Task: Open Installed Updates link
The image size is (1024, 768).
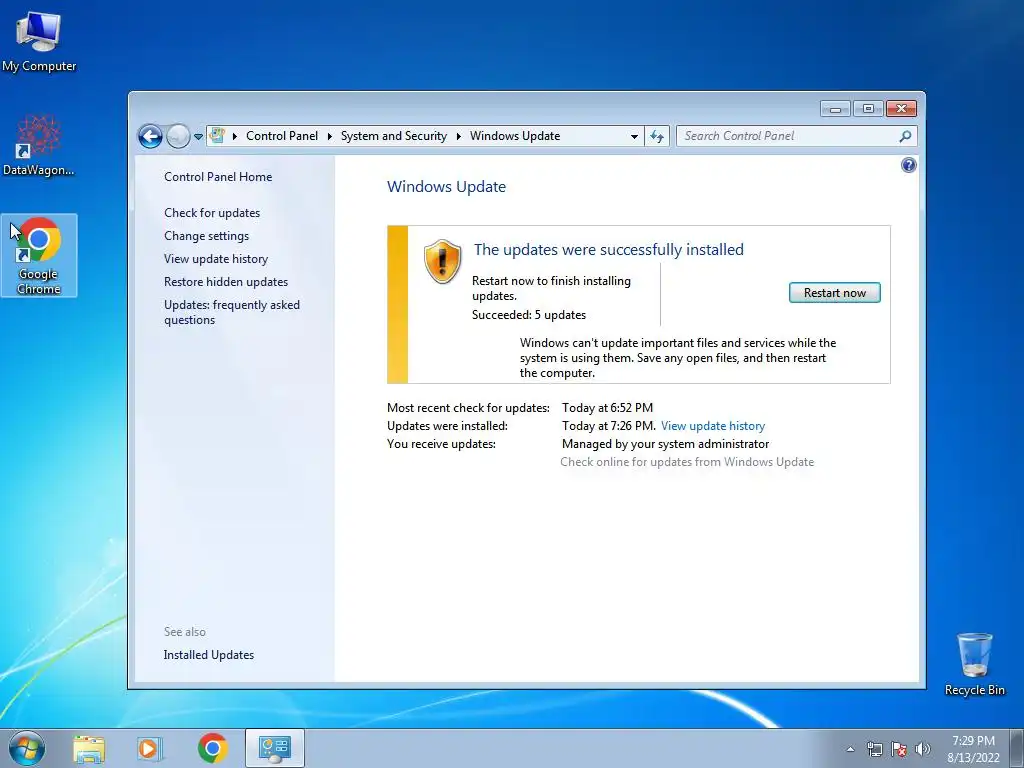Action: 209,654
